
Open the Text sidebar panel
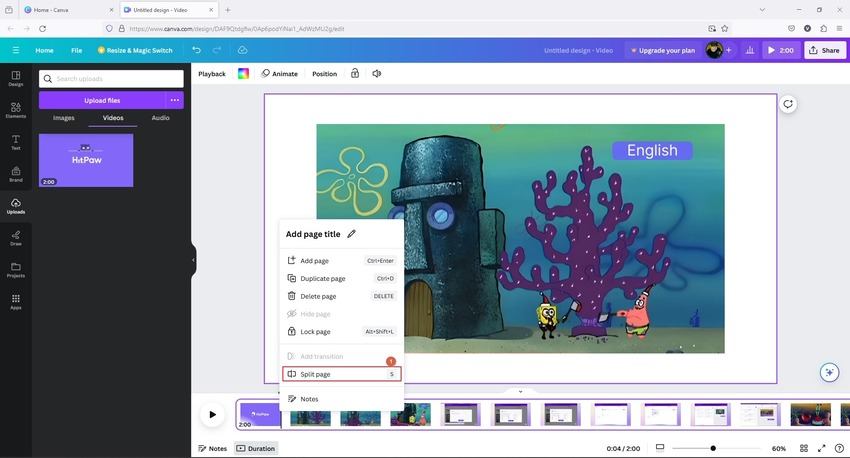(16, 142)
